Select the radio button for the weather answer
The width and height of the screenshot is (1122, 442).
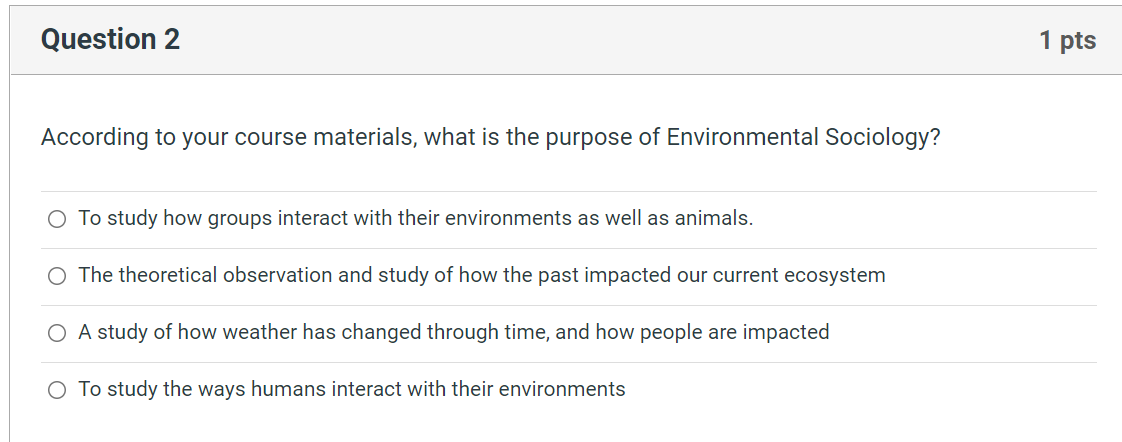coord(57,332)
